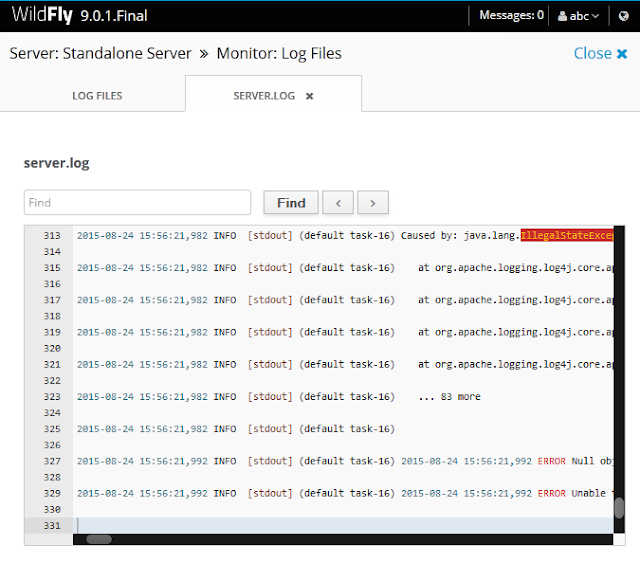Screen dimensions: 640x563
Task: Click the timestamp on line 321
Action: [142, 365]
